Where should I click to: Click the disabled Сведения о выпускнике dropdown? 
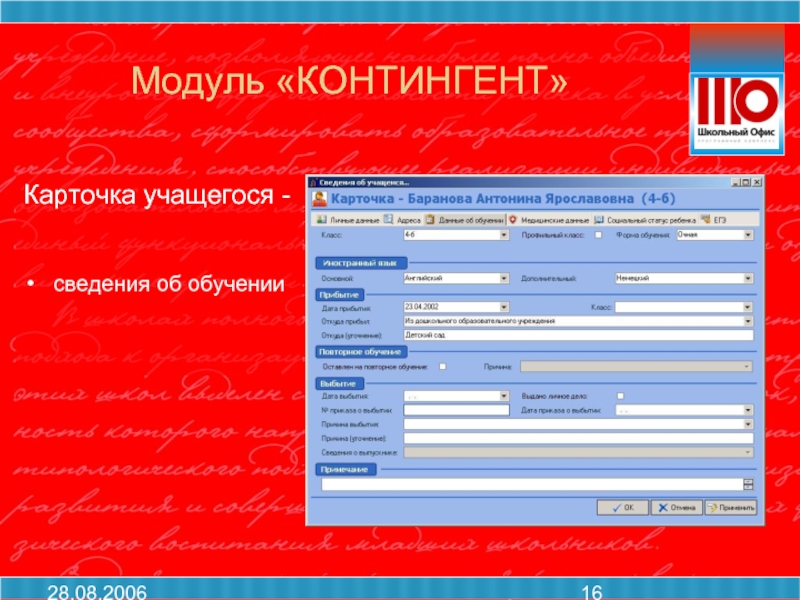tap(579, 453)
